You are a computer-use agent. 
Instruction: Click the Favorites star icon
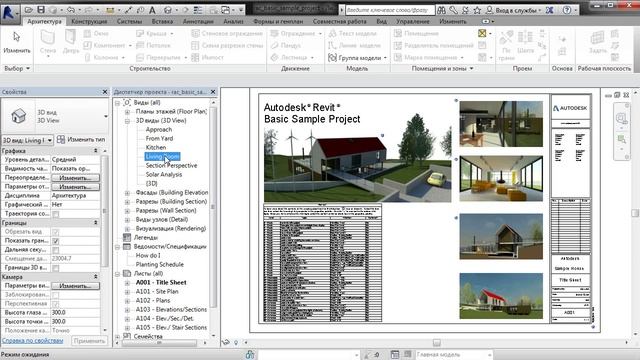tap(477, 10)
